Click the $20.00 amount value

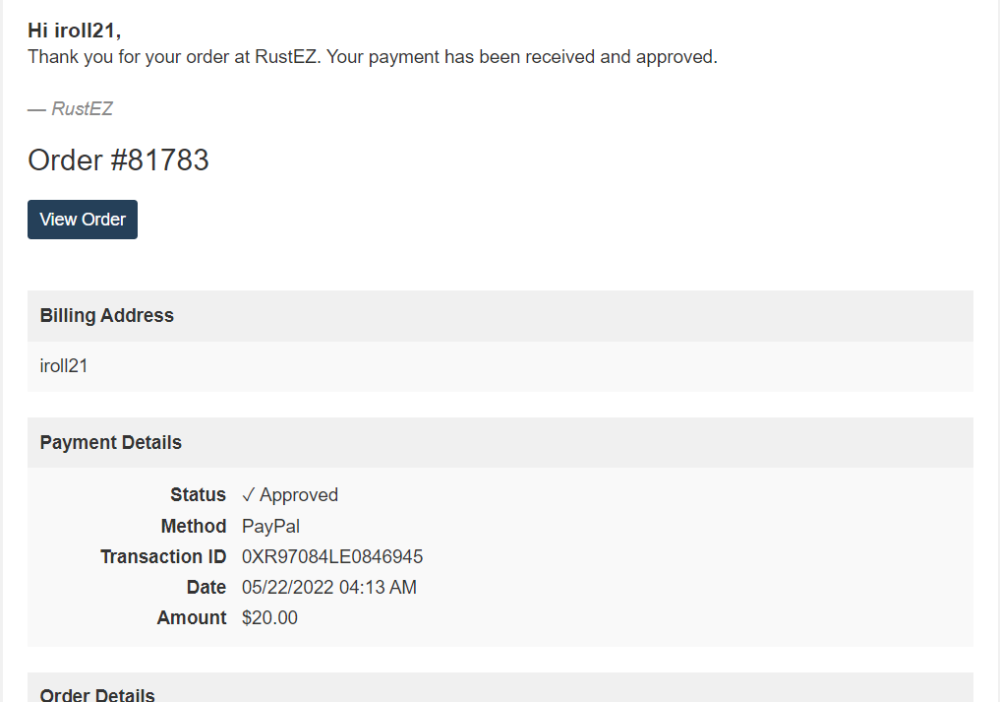[x=270, y=618]
